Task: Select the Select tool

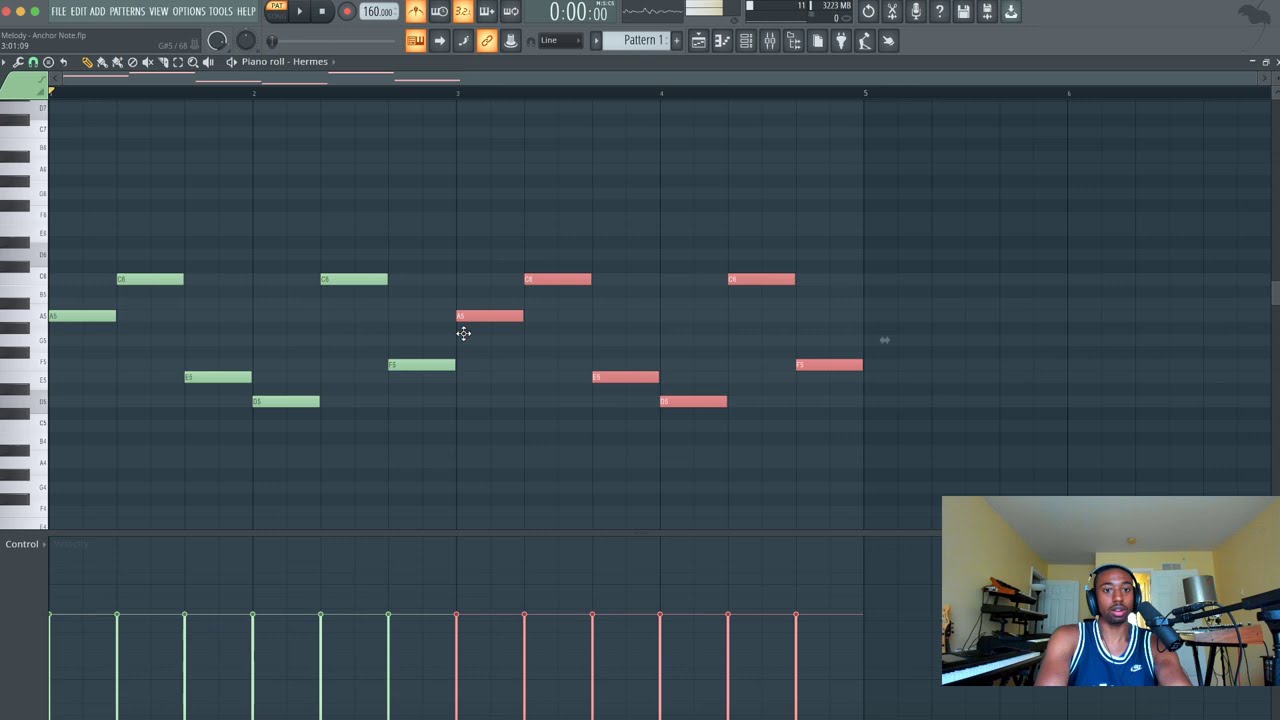Action: 178,62
